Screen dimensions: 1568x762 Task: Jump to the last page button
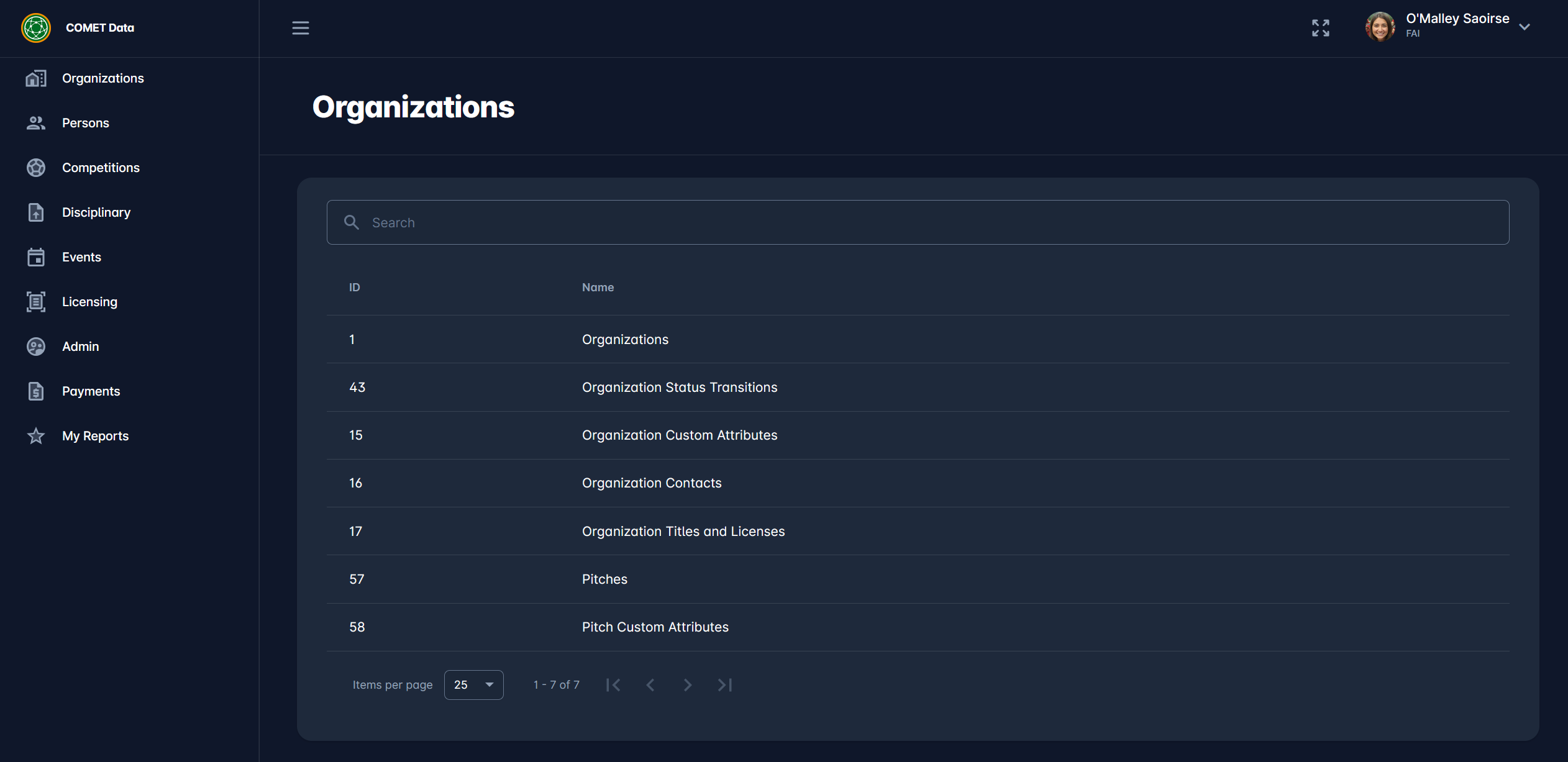(725, 684)
